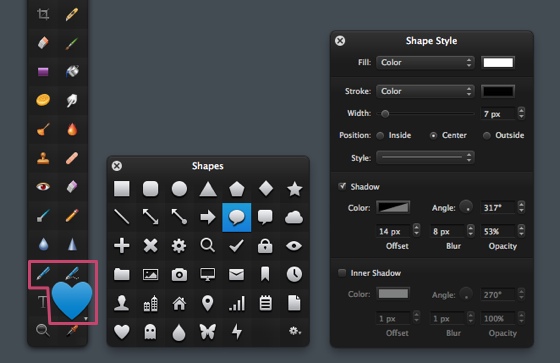Choose the Clone Stamp tool
The image size is (560, 363).
coord(43,158)
